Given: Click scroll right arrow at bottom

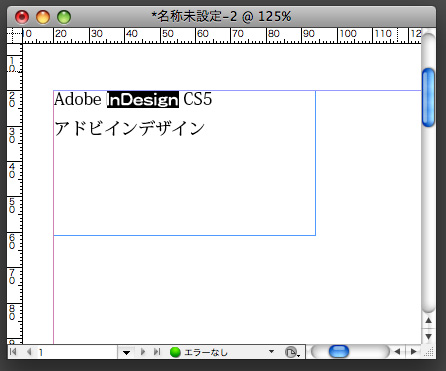Looking at the screenshot, I should tap(413, 352).
